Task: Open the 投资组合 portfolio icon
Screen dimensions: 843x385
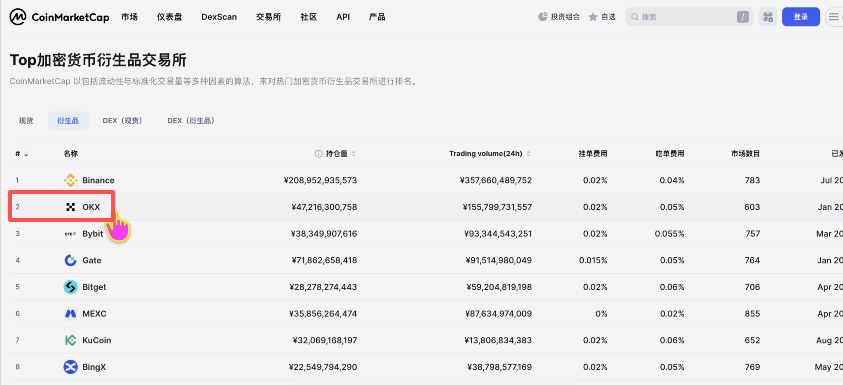Action: 542,17
